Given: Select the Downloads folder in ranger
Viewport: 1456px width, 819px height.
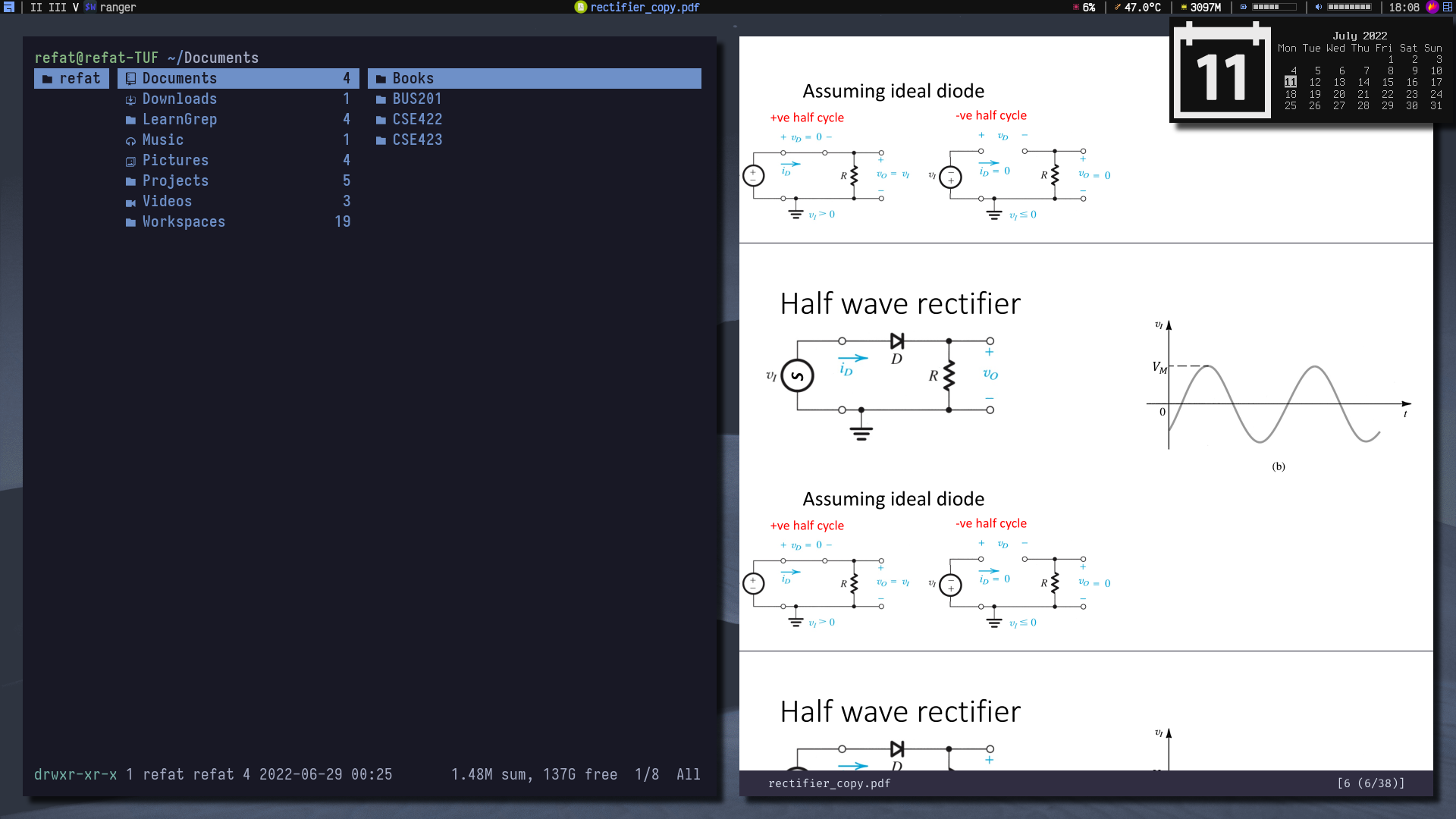Looking at the screenshot, I should coord(180,99).
